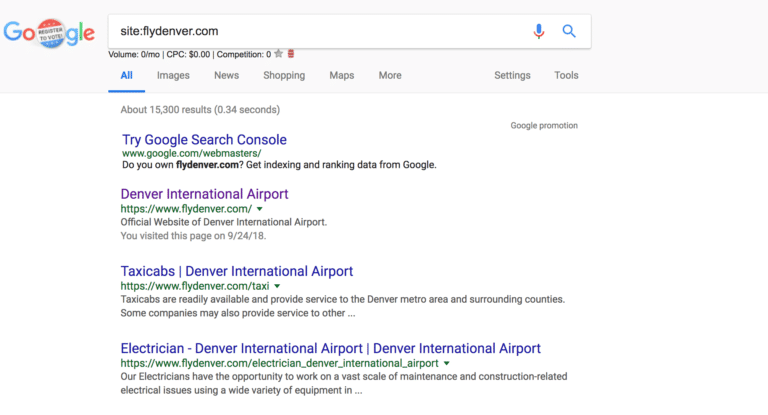Screen dimensions: 768x415
Task: Click the red icon after the star
Action: pos(291,54)
